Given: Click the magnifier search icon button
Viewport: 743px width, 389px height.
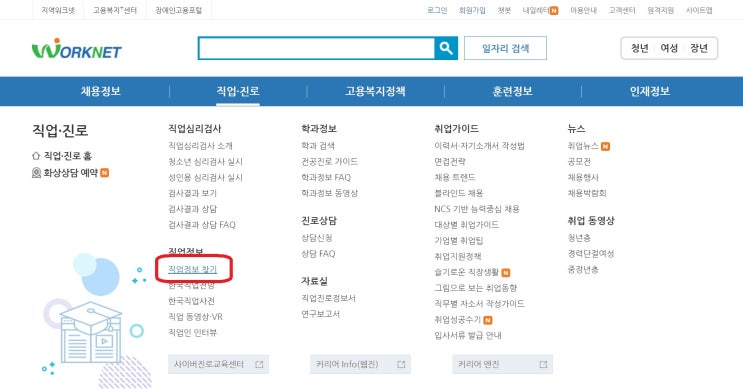Looking at the screenshot, I should 446,48.
